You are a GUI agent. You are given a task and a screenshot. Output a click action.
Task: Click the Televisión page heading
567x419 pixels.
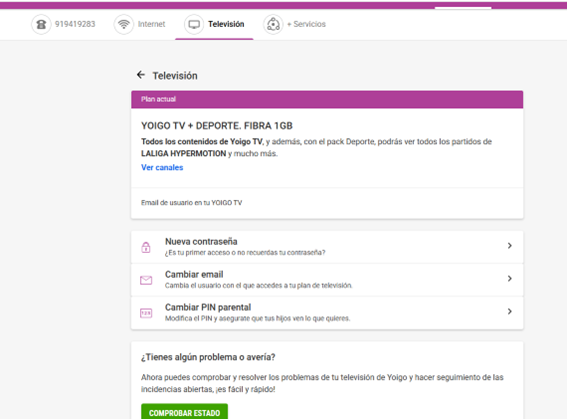click(175, 76)
